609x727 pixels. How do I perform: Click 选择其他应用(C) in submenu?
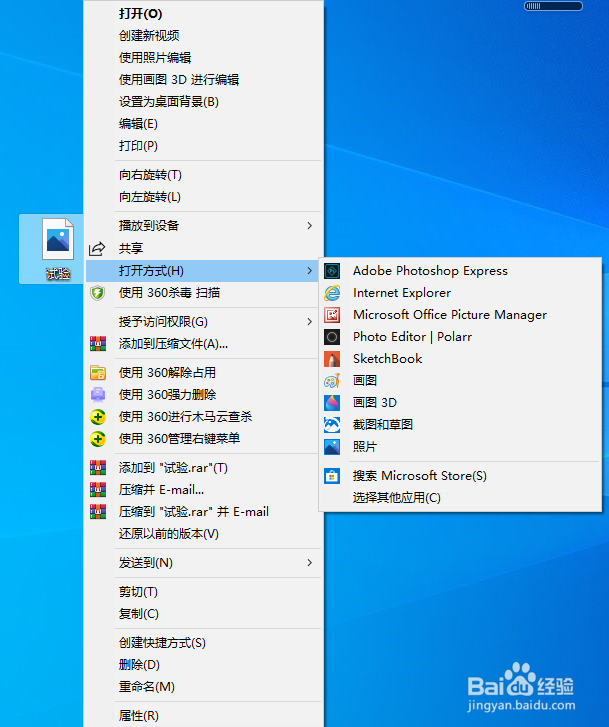point(397,498)
